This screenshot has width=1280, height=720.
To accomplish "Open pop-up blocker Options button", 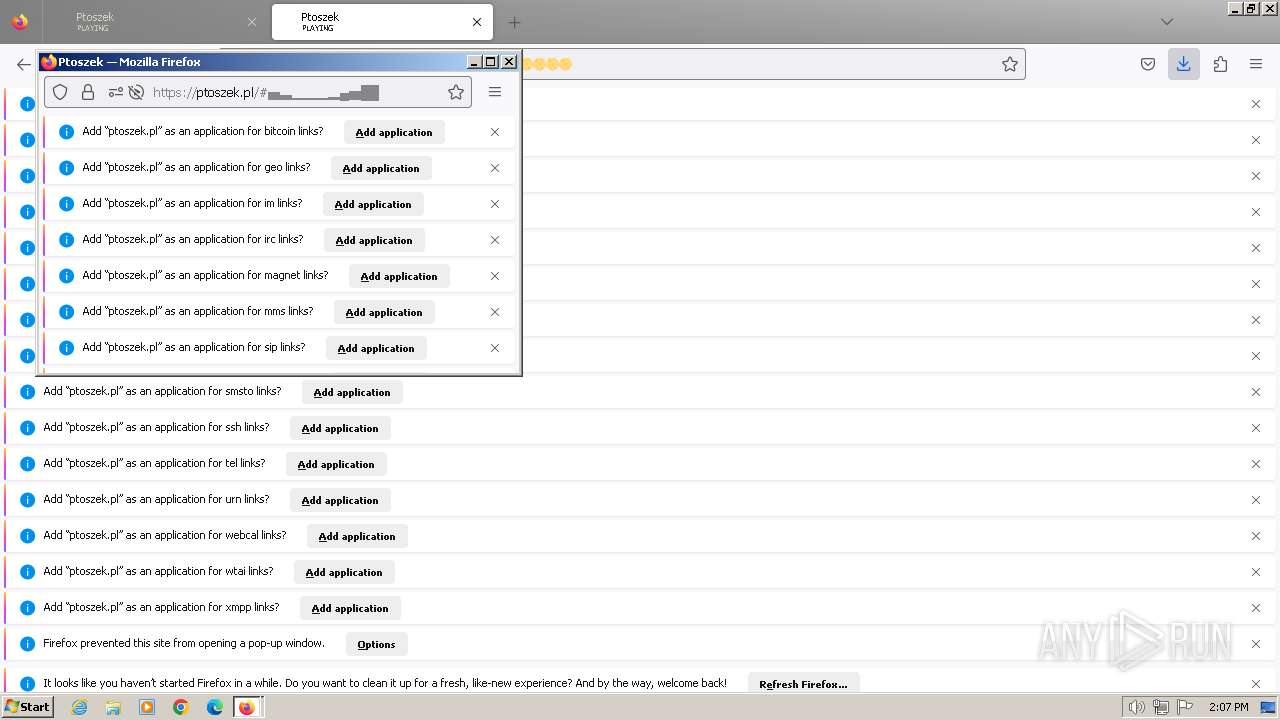I will point(377,644).
